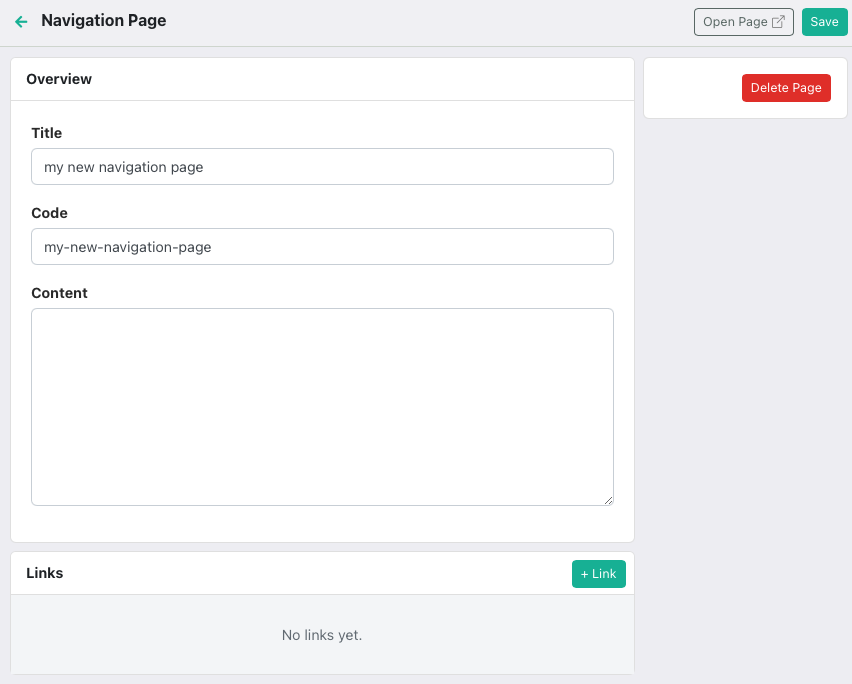Click the "No links yet." message
852x684 pixels.
(322, 635)
